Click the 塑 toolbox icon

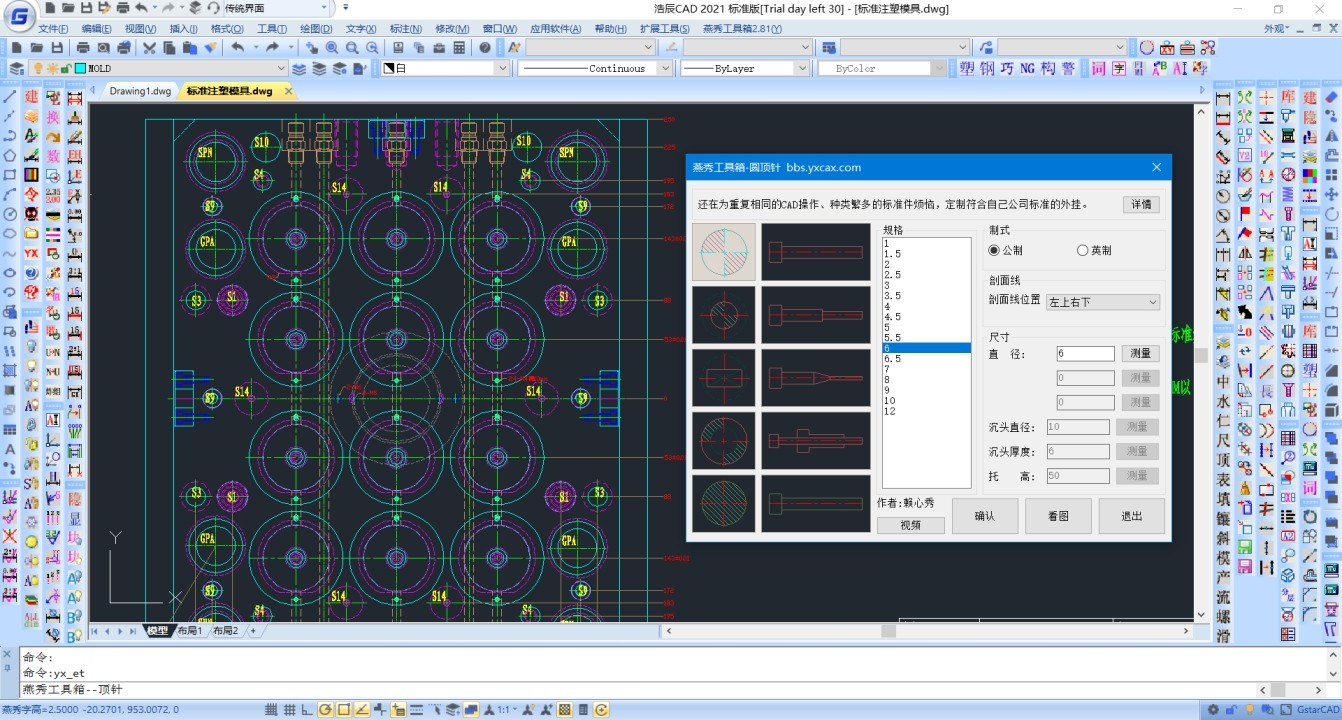point(966,69)
